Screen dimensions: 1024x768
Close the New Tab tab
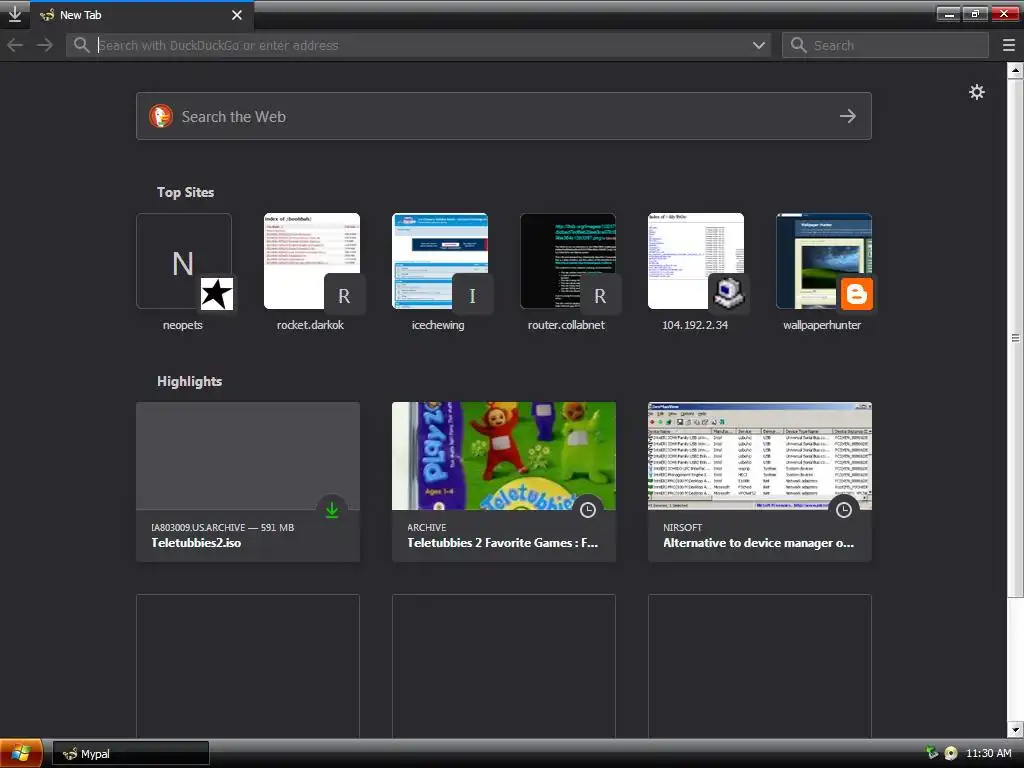click(x=237, y=14)
